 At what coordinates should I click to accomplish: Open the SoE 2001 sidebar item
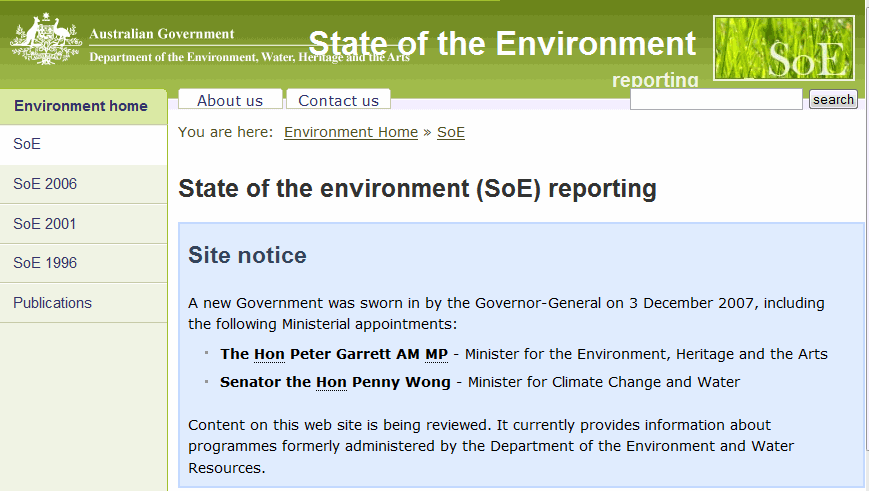83,224
